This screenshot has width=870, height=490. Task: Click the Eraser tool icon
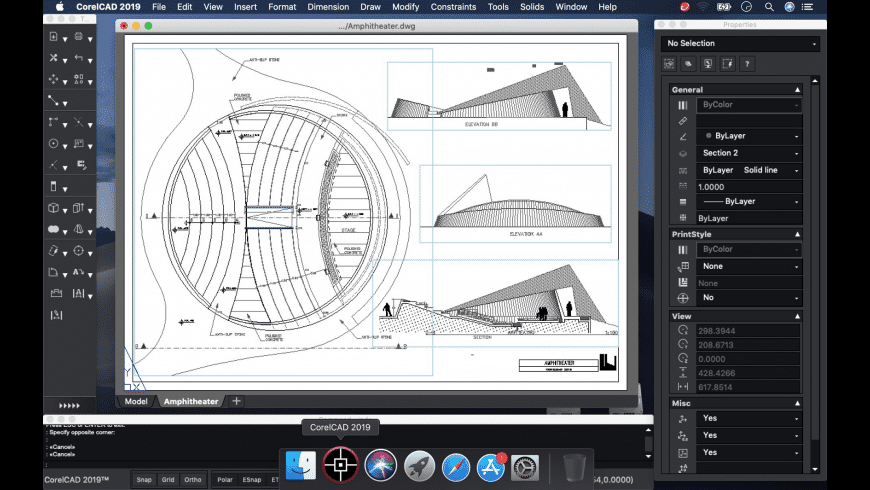point(53,250)
